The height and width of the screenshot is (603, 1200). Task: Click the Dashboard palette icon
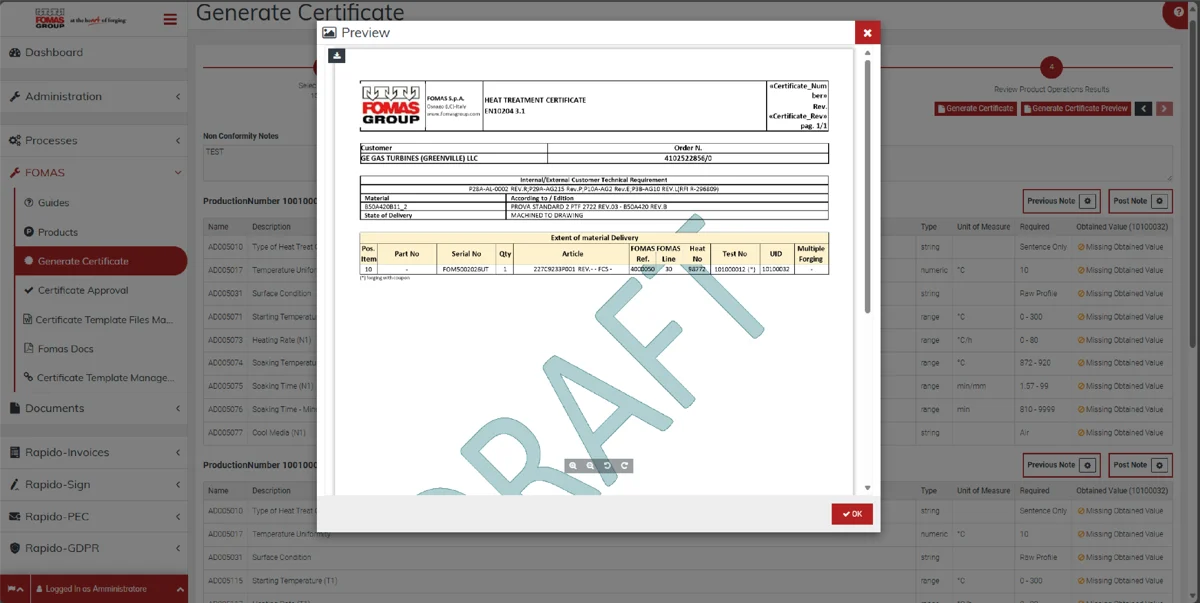tap(15, 52)
